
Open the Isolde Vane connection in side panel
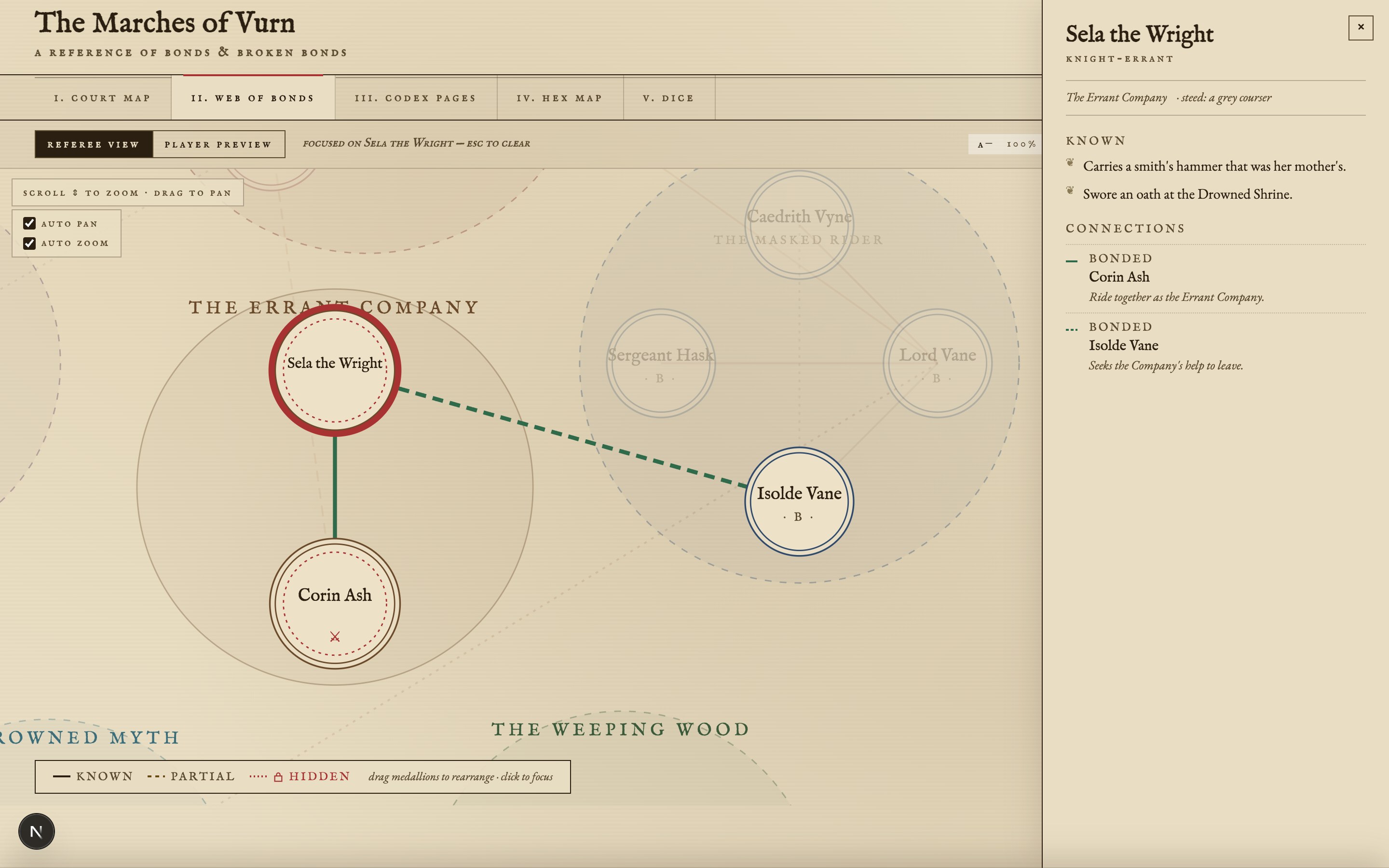tap(1215, 347)
